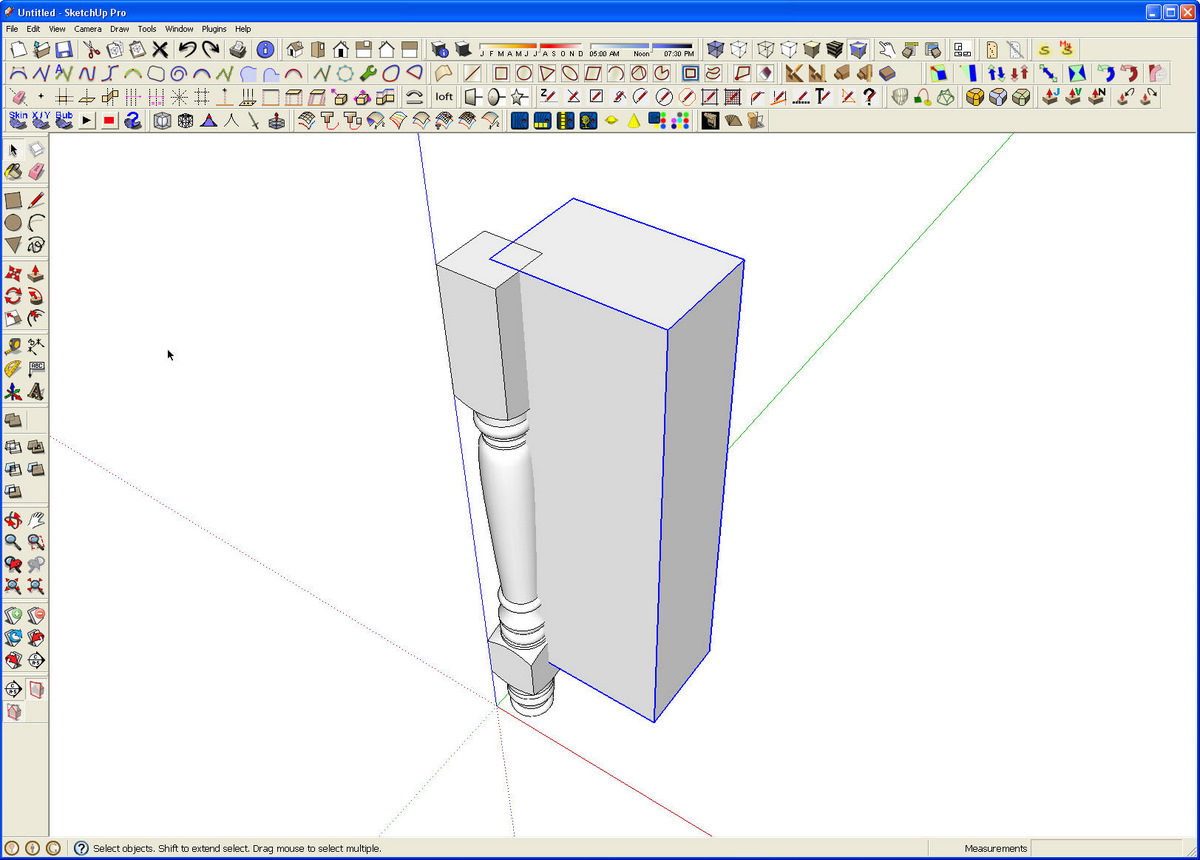Click the Zoom Extents icon
1200x860 pixels.
13,586
